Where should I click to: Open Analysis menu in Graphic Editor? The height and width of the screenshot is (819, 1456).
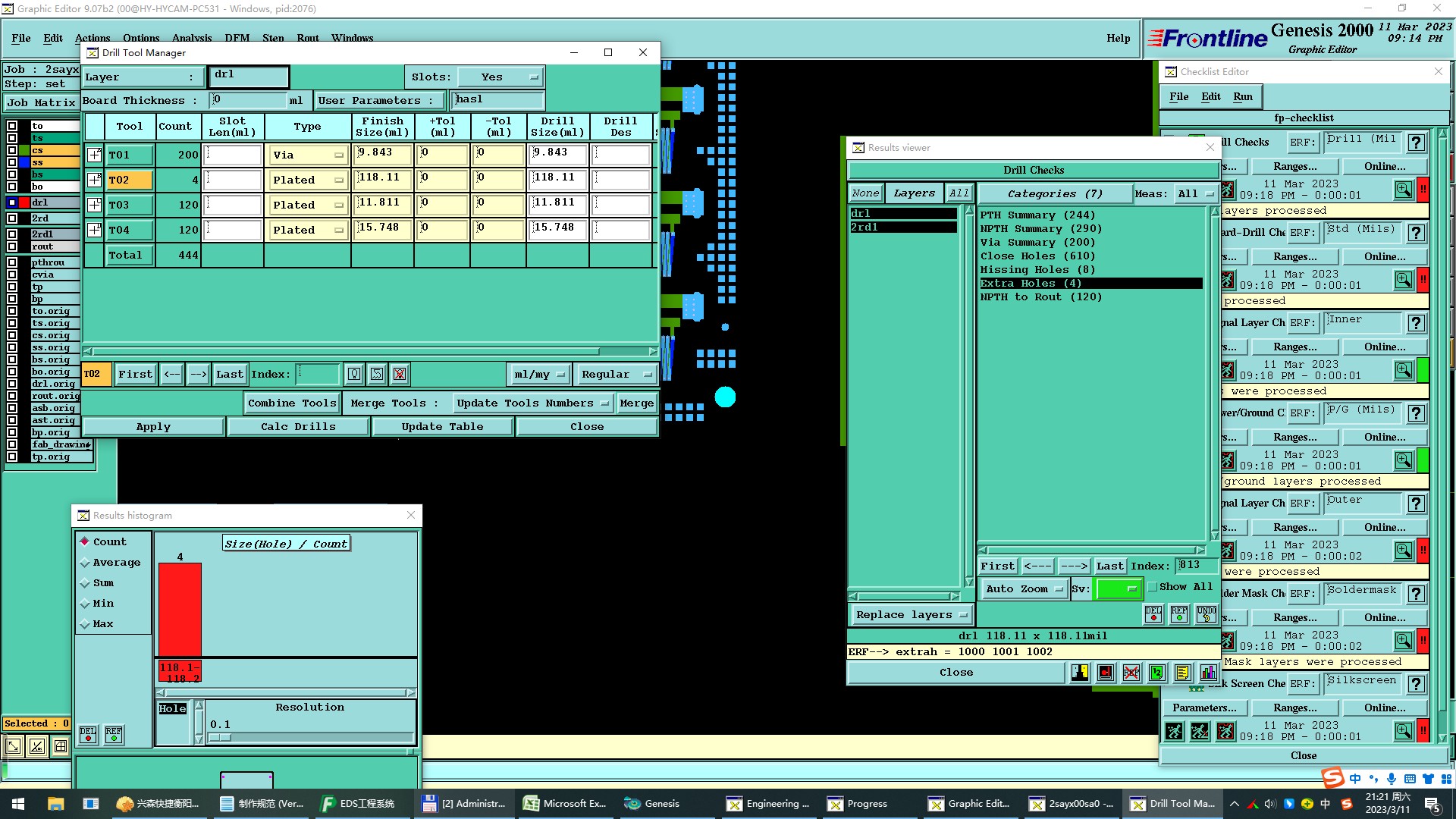point(192,38)
